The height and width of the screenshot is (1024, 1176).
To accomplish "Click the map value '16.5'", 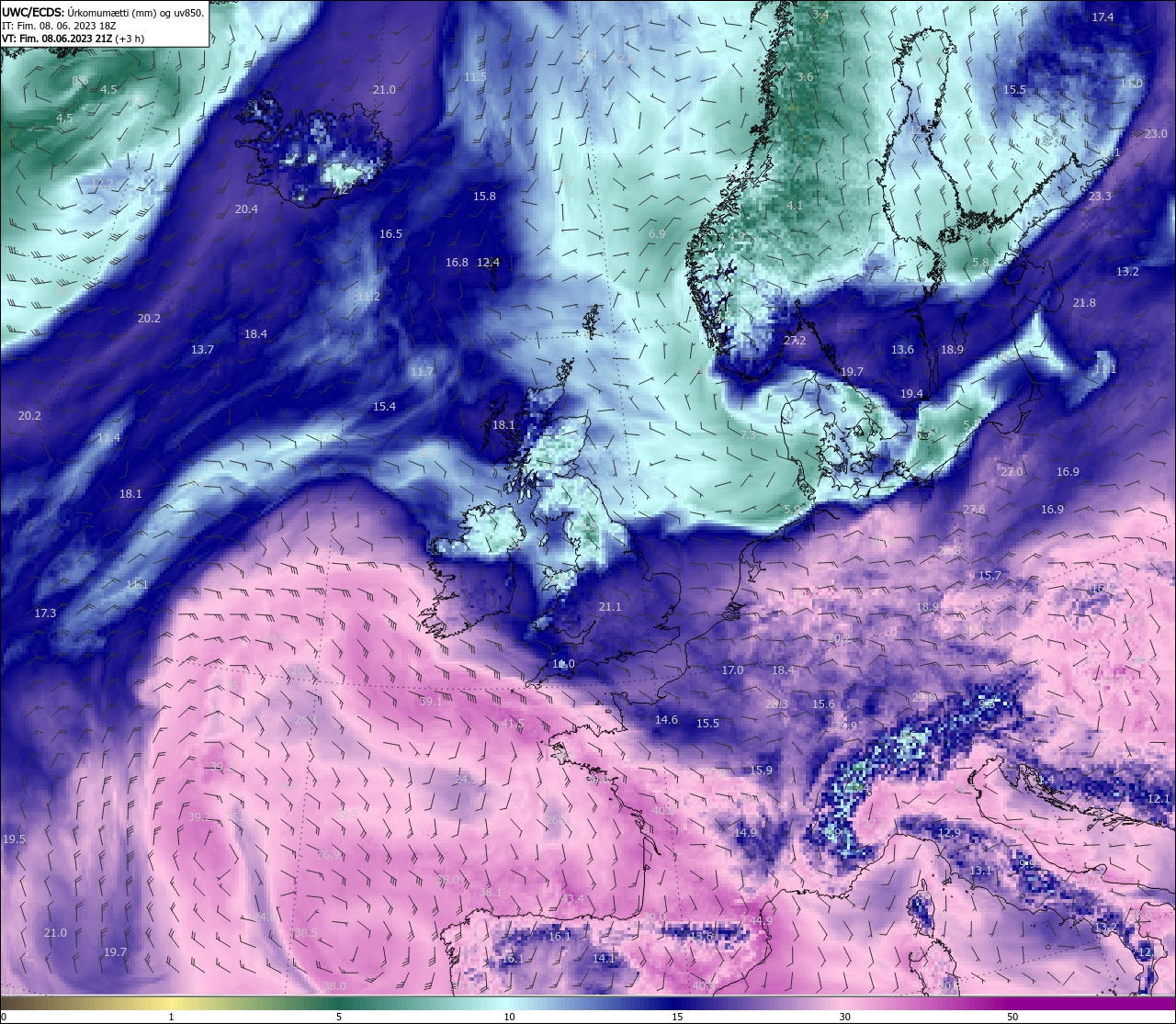I will click(390, 234).
